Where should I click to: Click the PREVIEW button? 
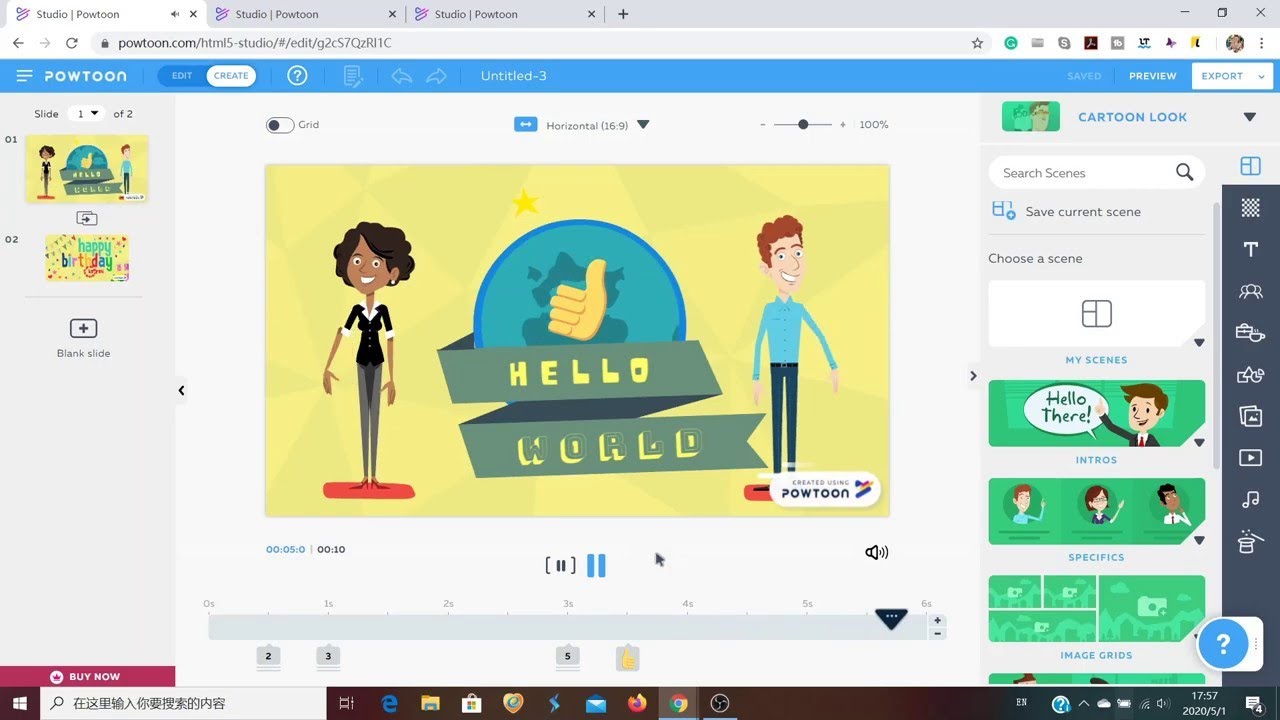point(1152,76)
